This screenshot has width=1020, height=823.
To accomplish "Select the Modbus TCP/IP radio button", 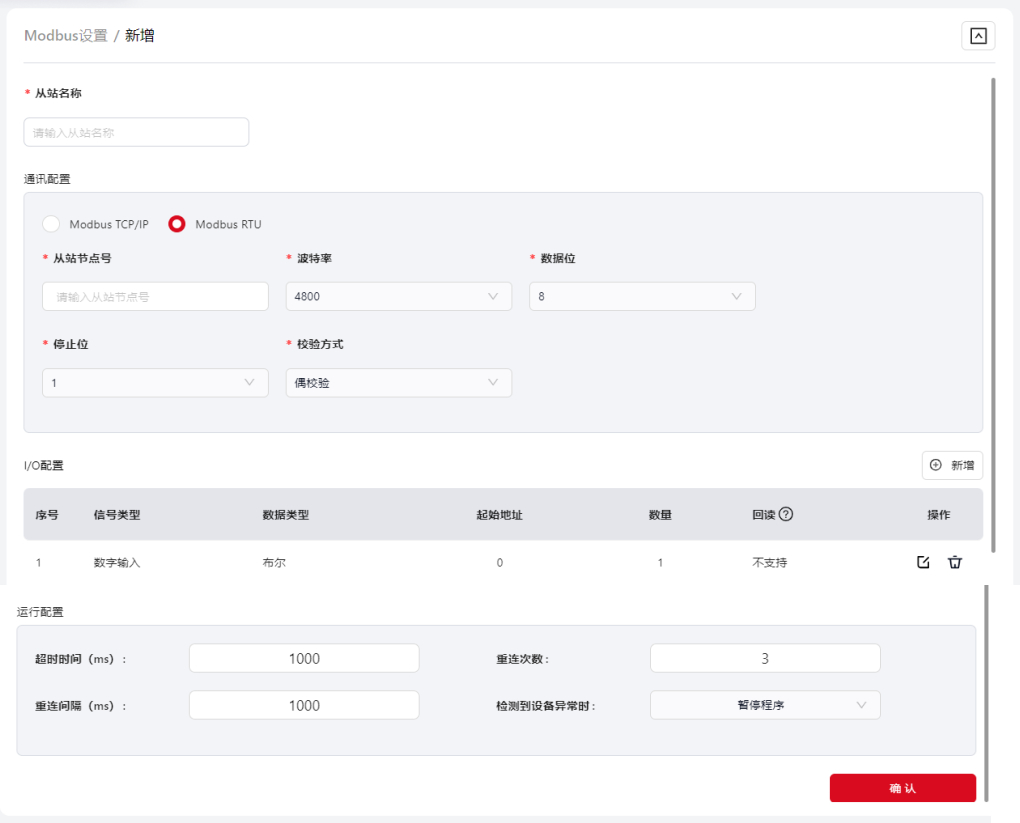I will 51,224.
